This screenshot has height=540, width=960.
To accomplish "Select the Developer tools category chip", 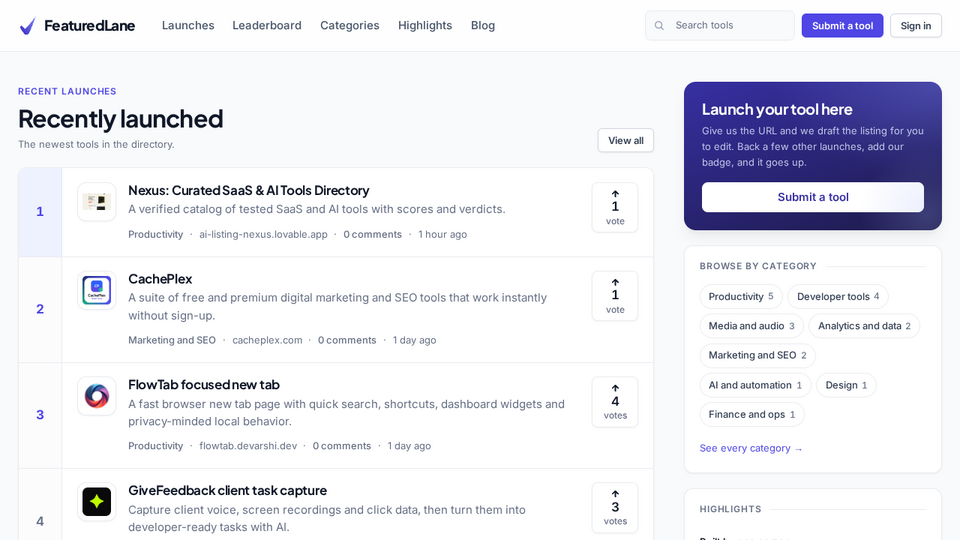I will coord(838,296).
